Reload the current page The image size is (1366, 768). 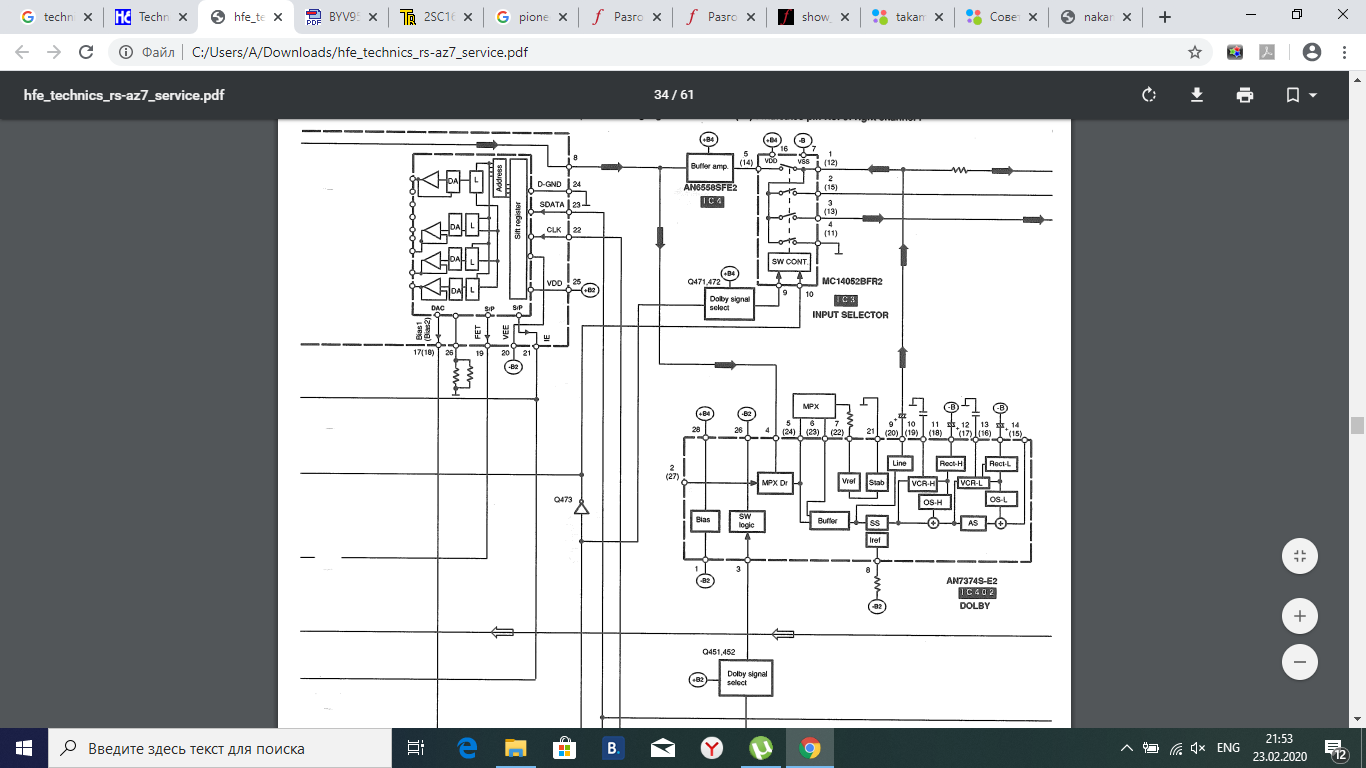coord(86,52)
